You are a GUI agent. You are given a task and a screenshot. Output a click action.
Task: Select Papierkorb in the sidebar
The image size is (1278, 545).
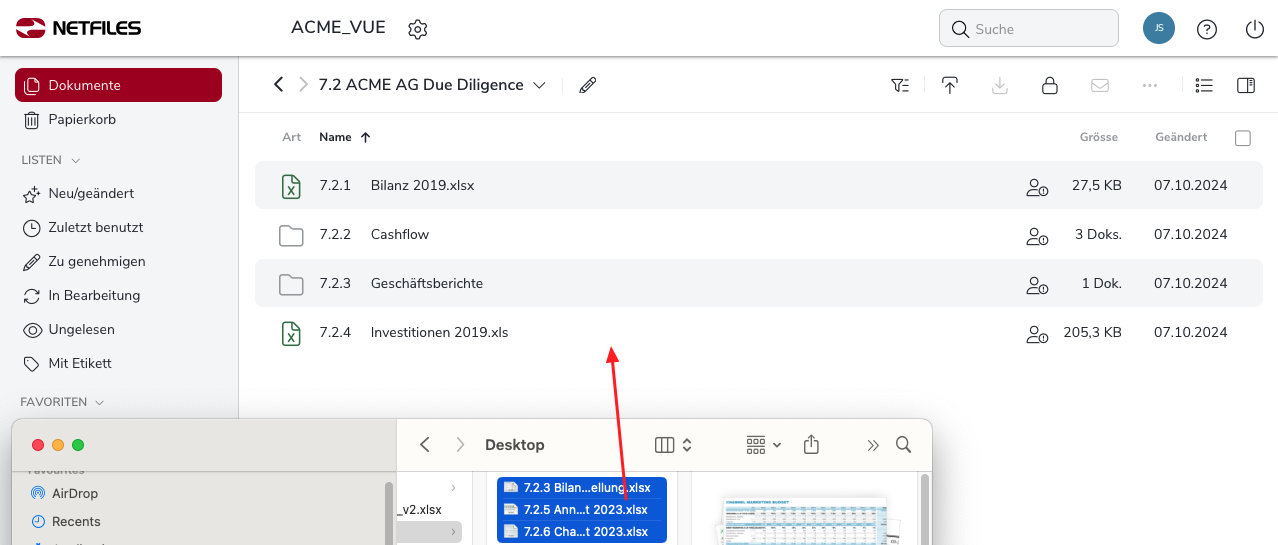point(82,119)
